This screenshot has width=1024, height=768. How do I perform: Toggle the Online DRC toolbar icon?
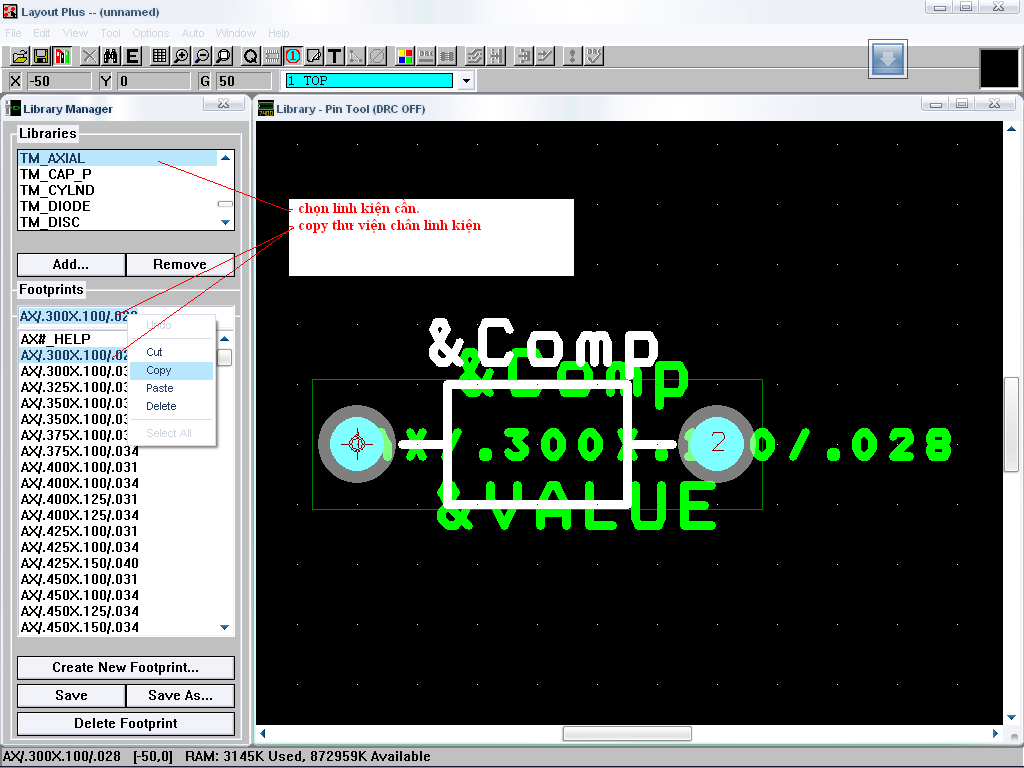[426, 57]
